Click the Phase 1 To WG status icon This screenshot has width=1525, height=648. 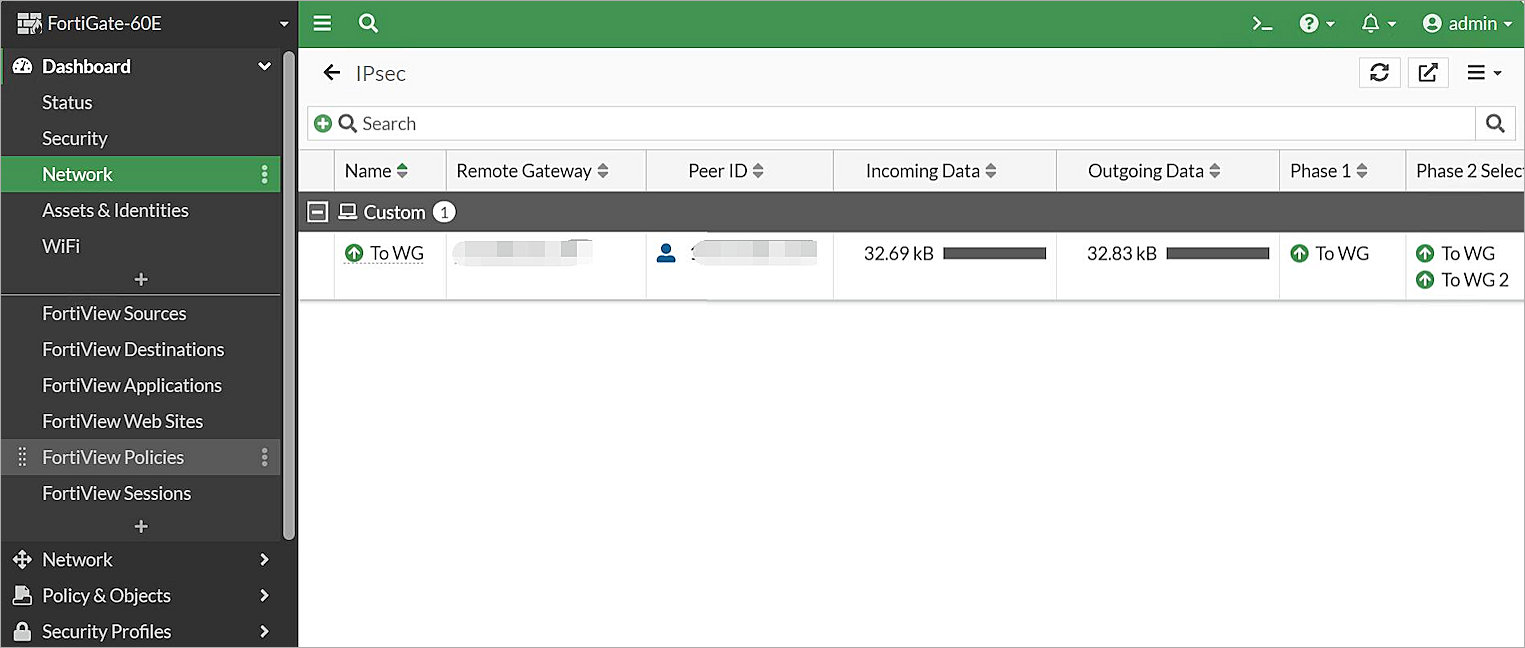point(1299,254)
